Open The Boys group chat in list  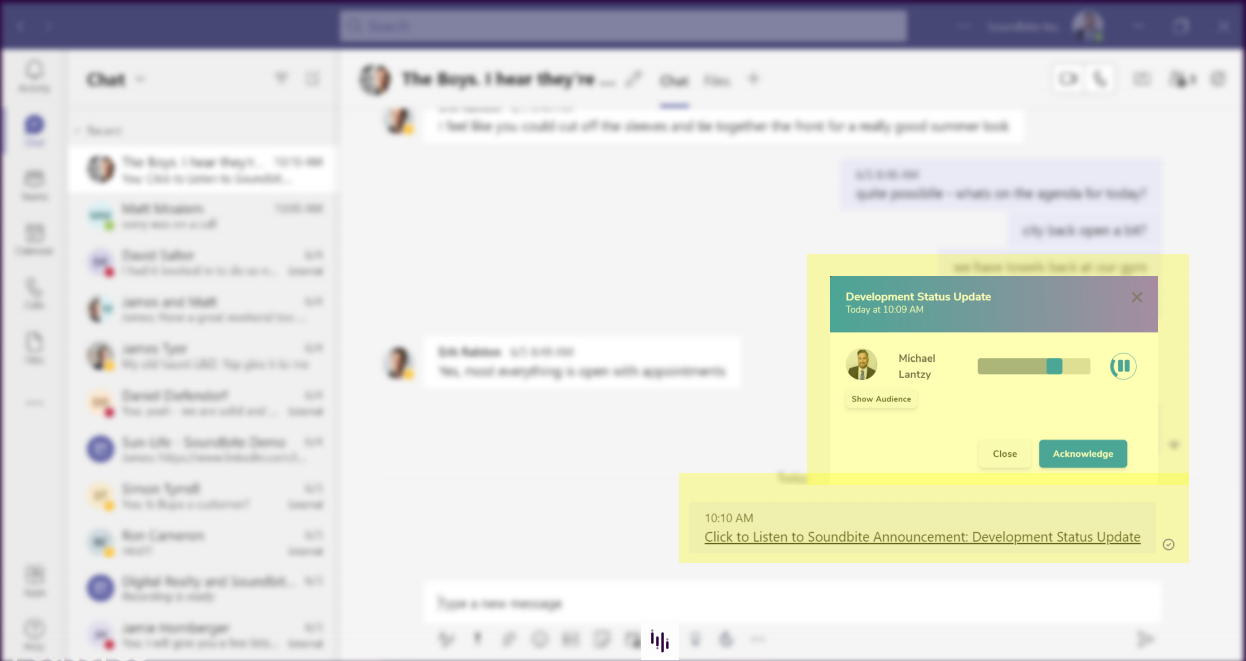point(202,169)
